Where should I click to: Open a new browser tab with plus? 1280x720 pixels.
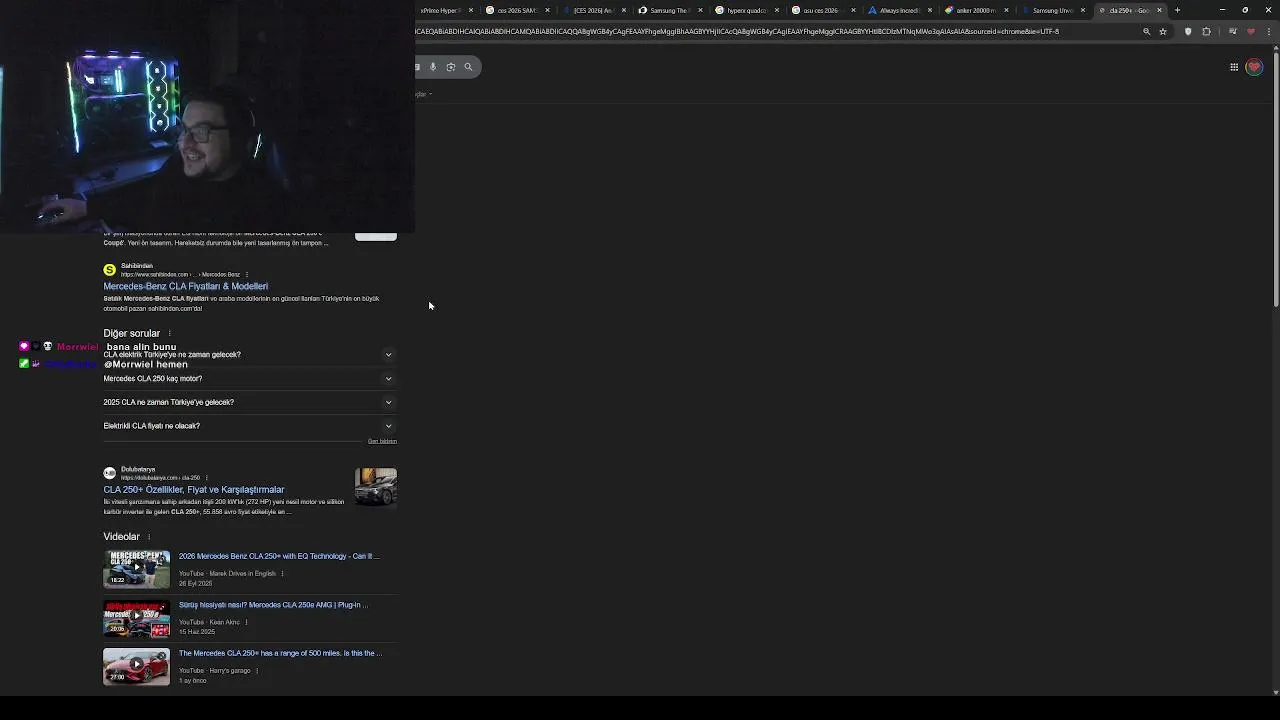coord(1177,10)
